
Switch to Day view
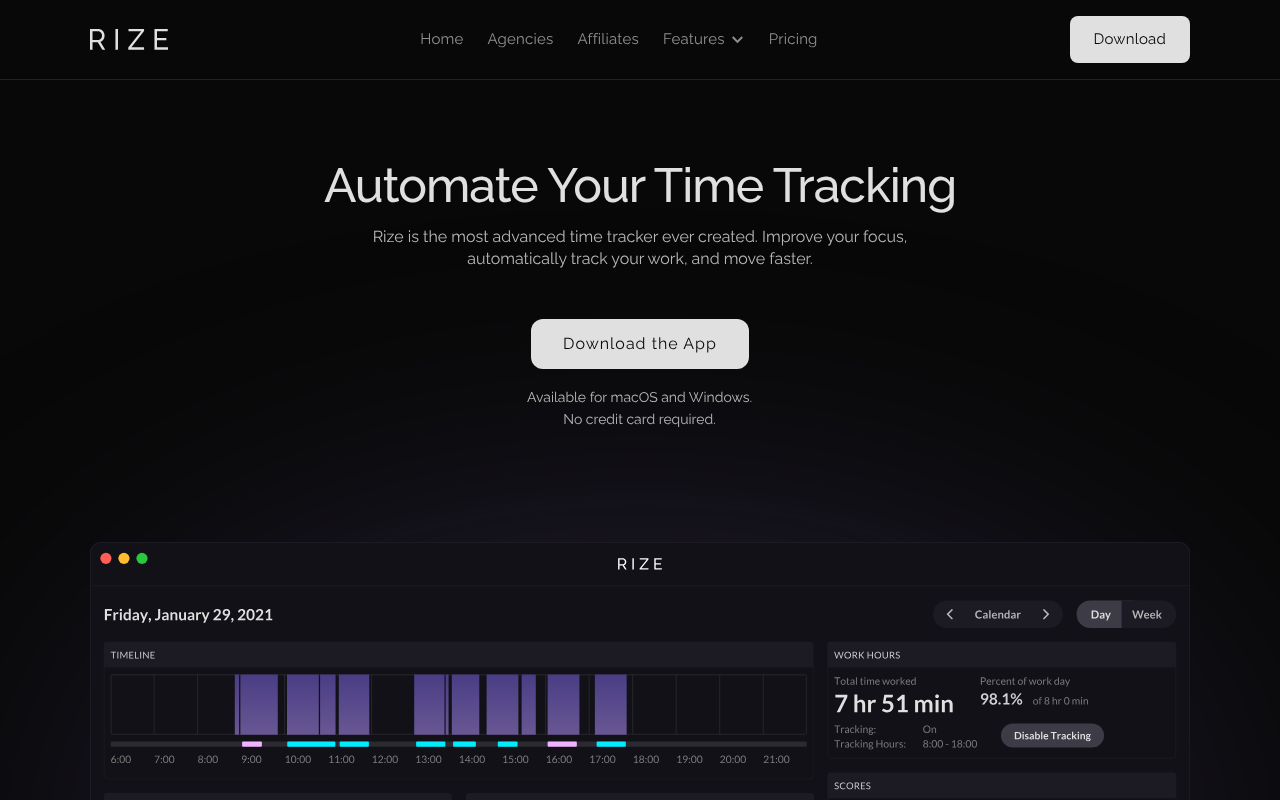[1100, 614]
